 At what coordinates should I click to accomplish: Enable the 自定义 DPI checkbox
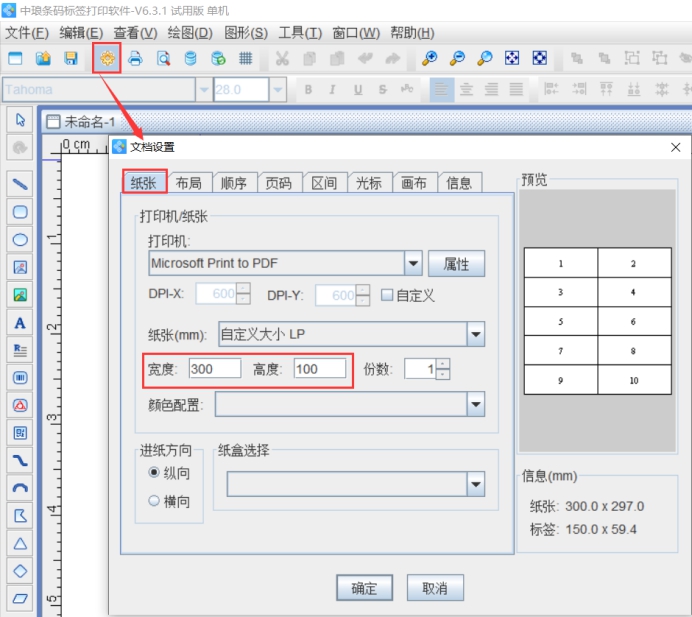click(x=388, y=295)
